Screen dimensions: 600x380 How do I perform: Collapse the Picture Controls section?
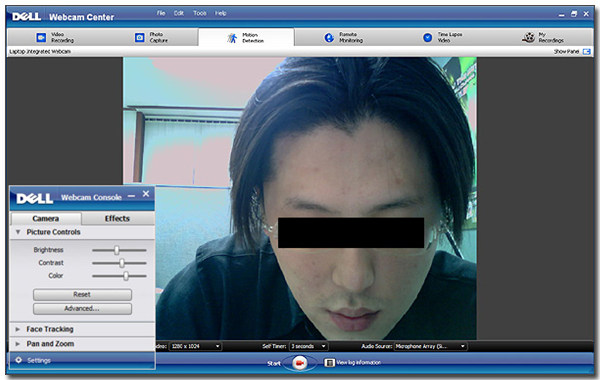tap(18, 232)
